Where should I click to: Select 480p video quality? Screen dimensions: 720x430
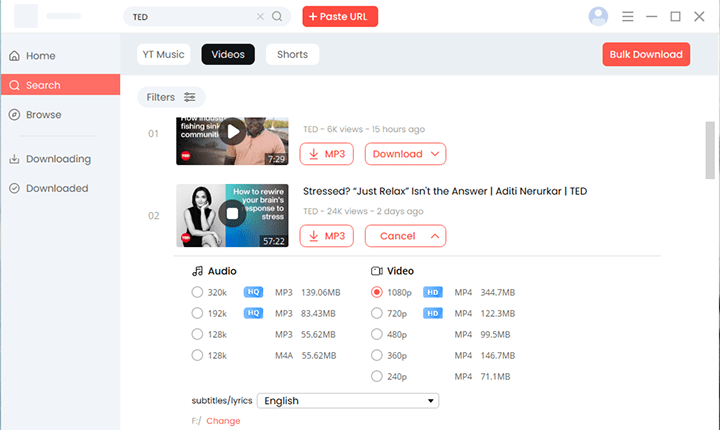click(x=377, y=334)
